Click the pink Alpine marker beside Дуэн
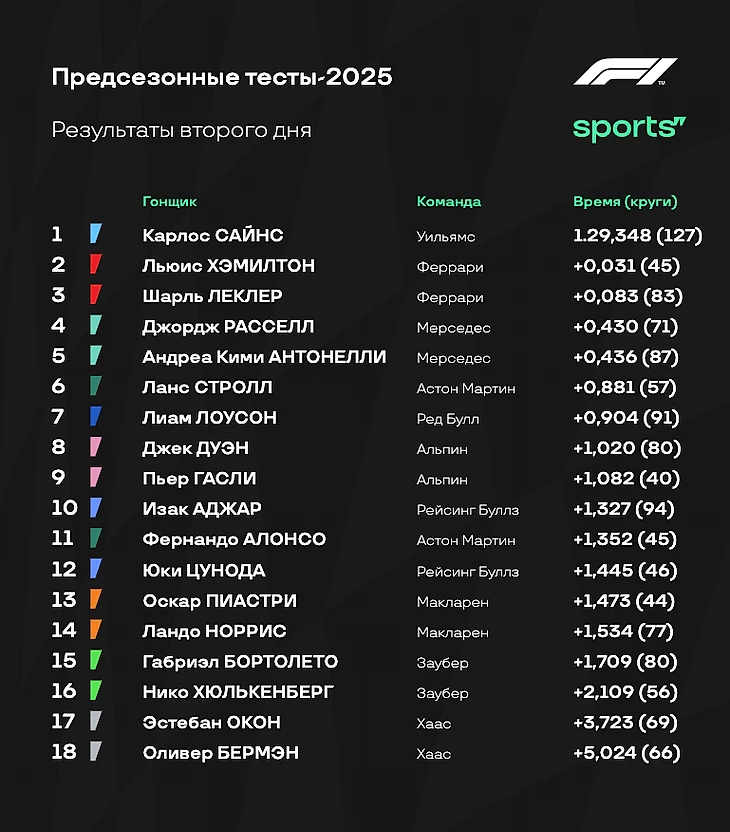Image resolution: width=730 pixels, height=832 pixels. 95,447
